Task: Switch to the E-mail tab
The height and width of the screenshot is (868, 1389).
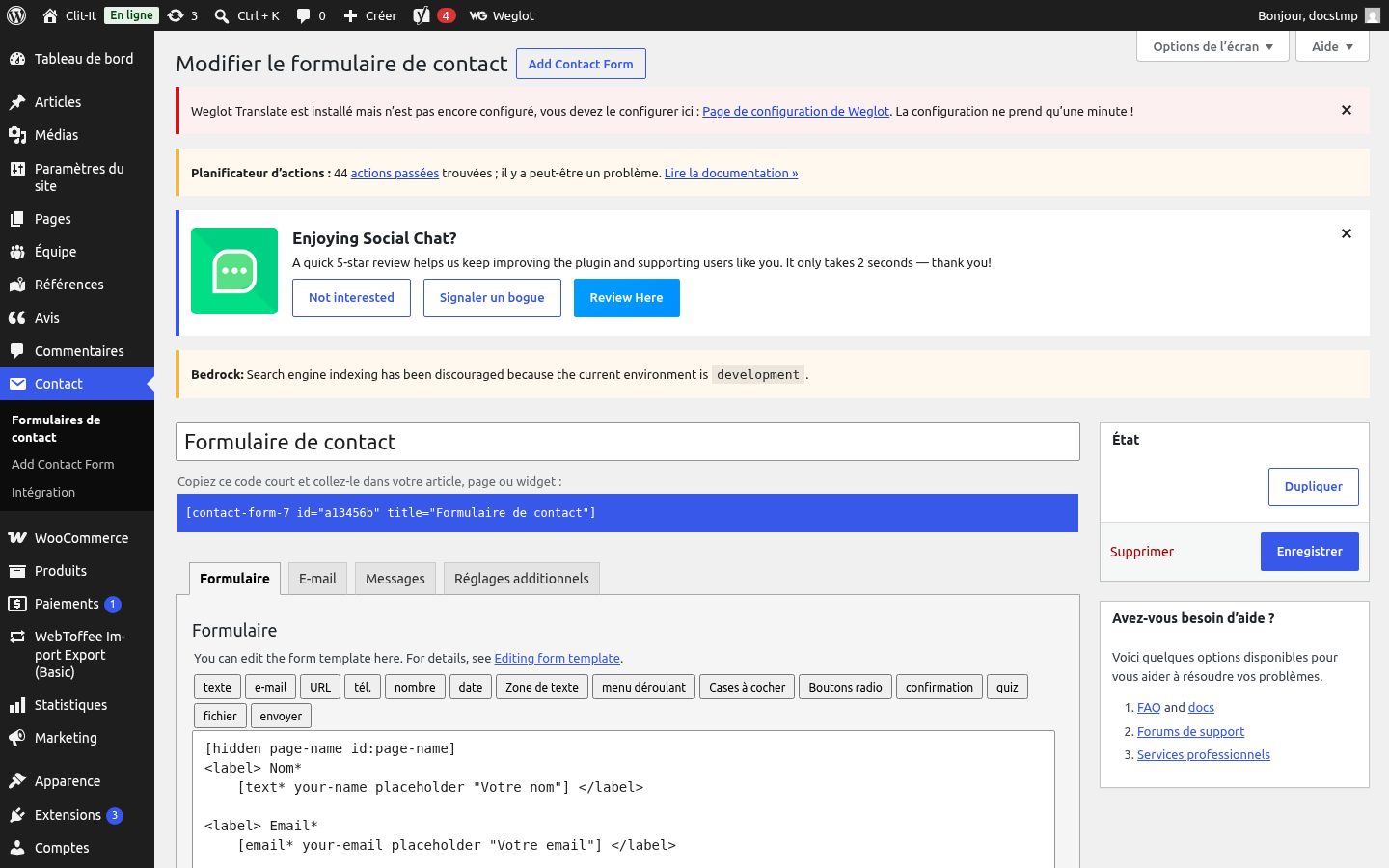Action: [317, 579]
